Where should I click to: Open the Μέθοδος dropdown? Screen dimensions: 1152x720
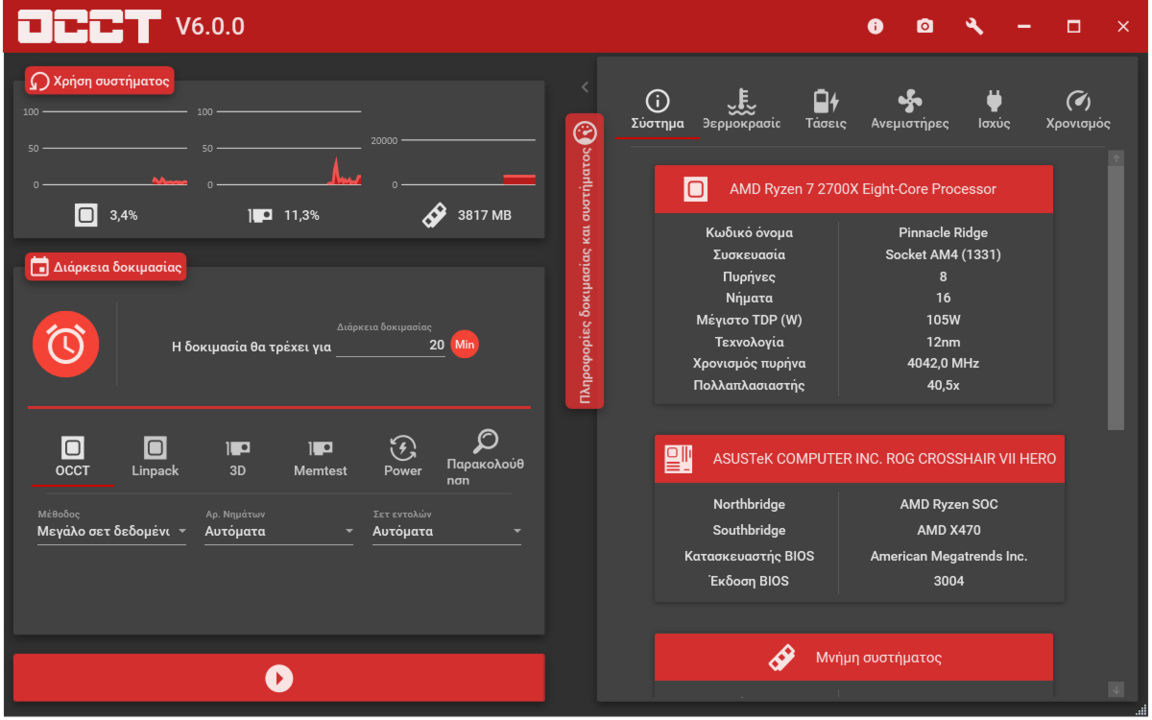[112, 531]
